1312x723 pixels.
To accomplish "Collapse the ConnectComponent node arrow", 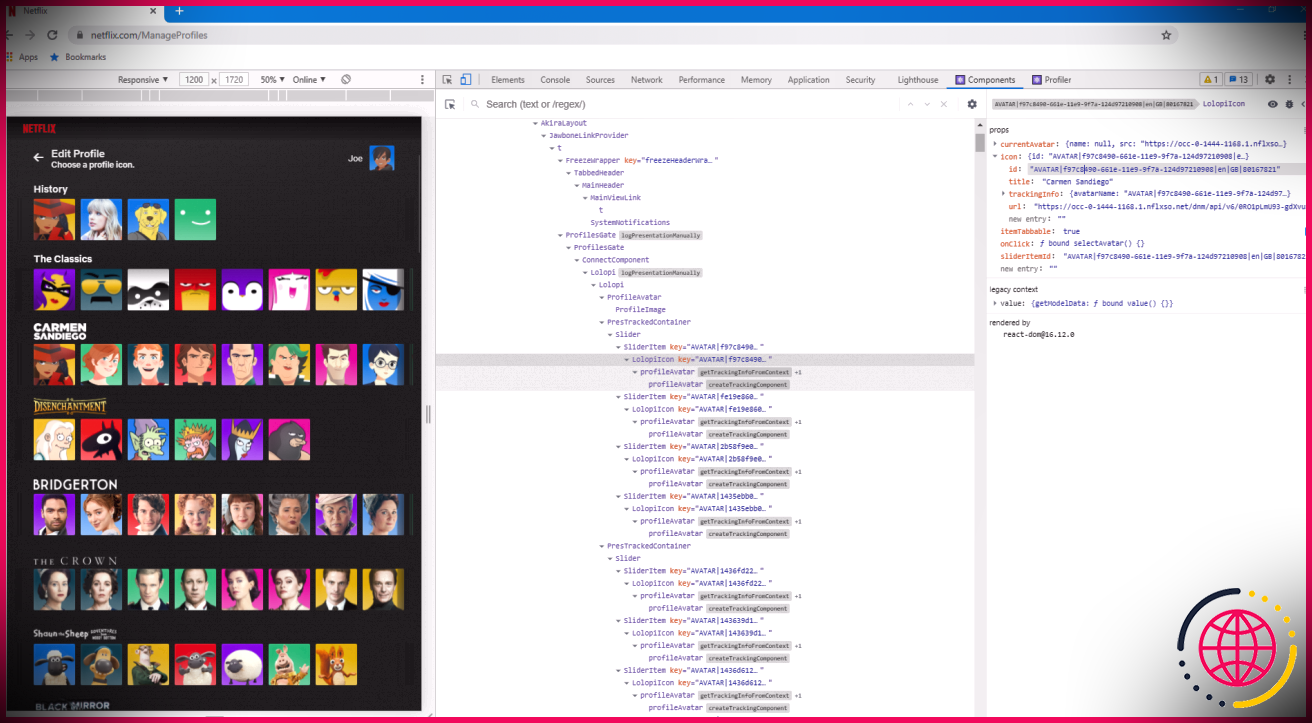I will [x=577, y=260].
